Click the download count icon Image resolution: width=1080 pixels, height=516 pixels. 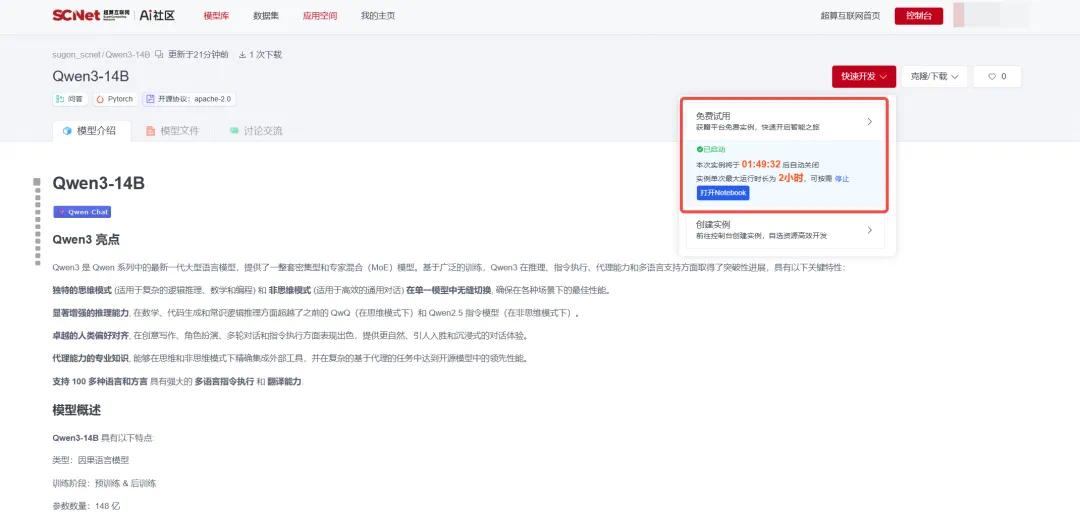(x=242, y=55)
